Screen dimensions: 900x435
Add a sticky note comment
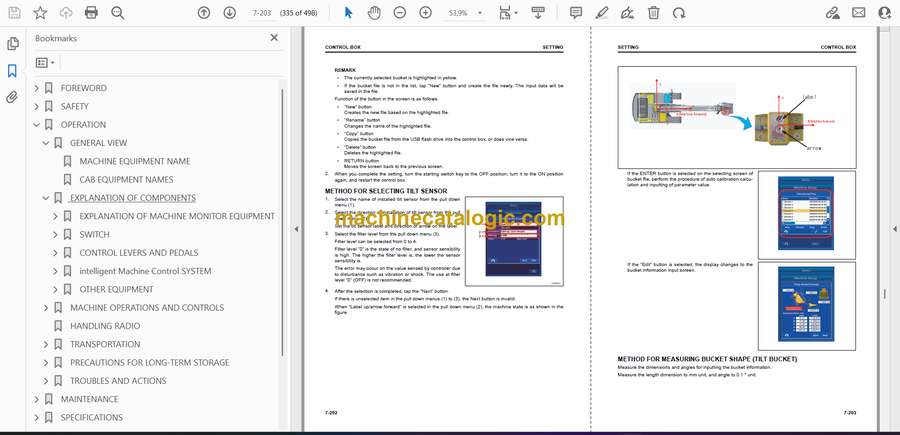coord(576,13)
